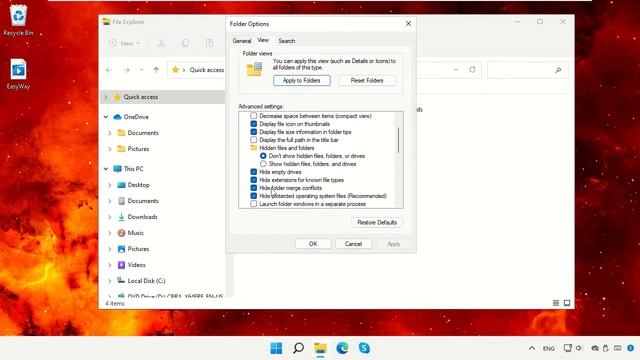Screen dimensions: 640x360
Task: Click the ENG language indicator
Action: pos(549,348)
